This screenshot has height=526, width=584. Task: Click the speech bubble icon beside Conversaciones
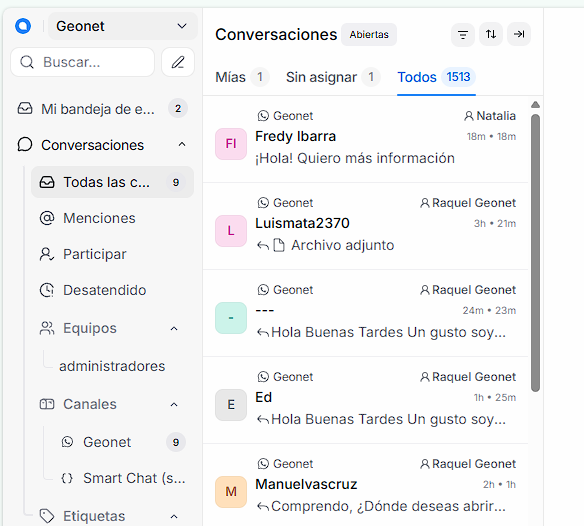[x=25, y=145]
